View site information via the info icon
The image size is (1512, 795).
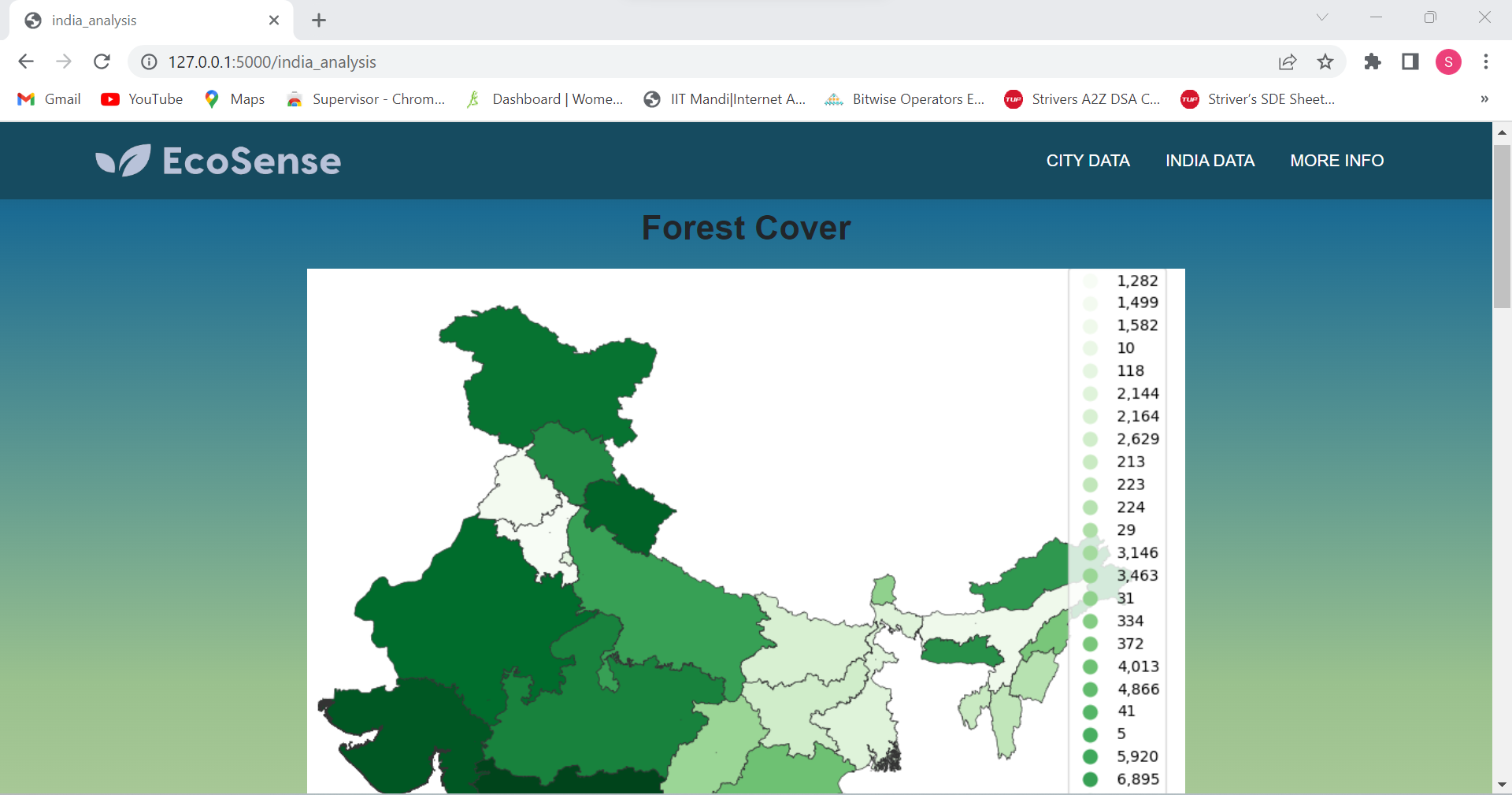[x=148, y=61]
